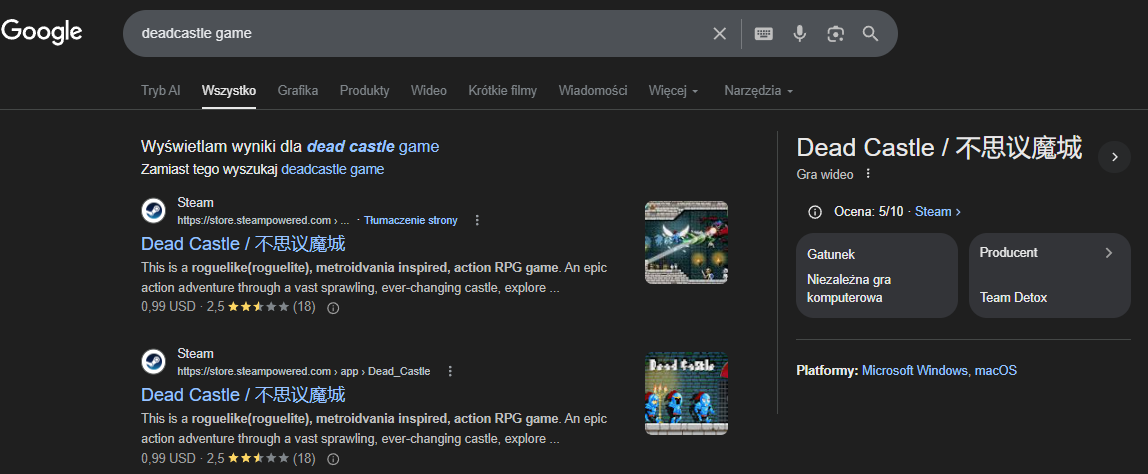Click the second result's Steam URL text
Viewport: 1148px width, 474px height.
point(303,371)
